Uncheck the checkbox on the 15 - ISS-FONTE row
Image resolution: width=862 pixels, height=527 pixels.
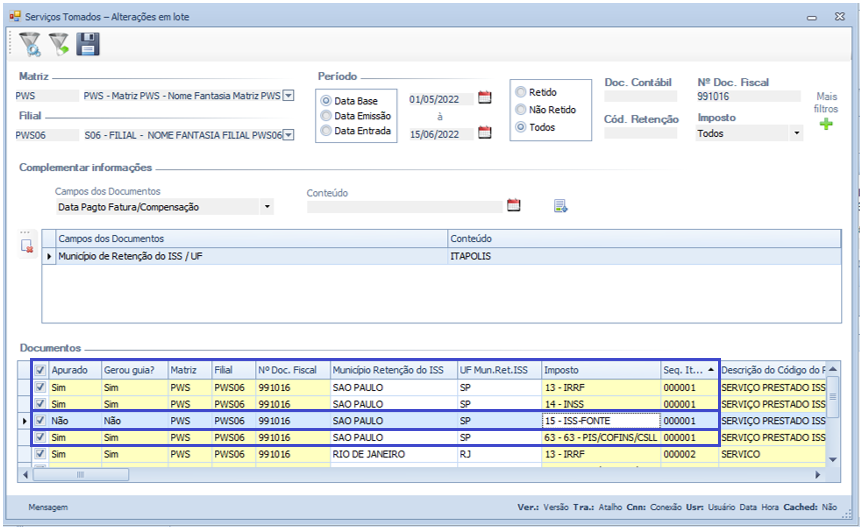click(40, 421)
